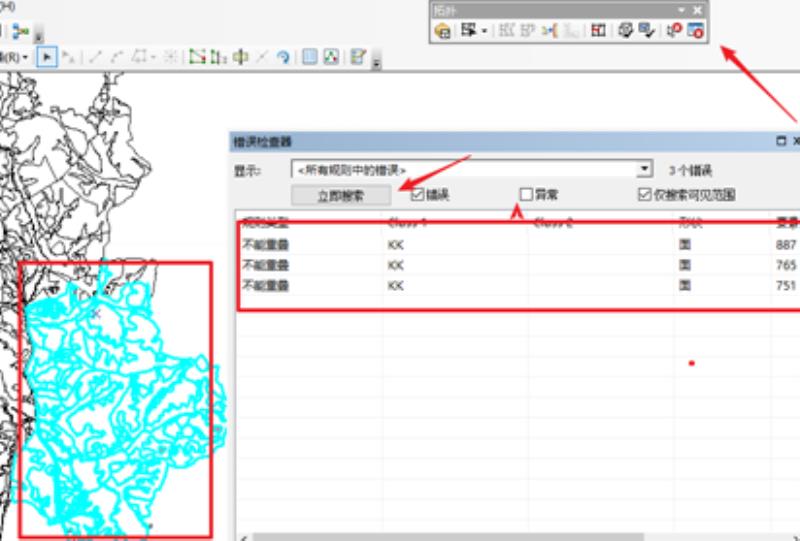Select the Trace tool icon
Screen dimensions: 800x541
tap(139, 57)
